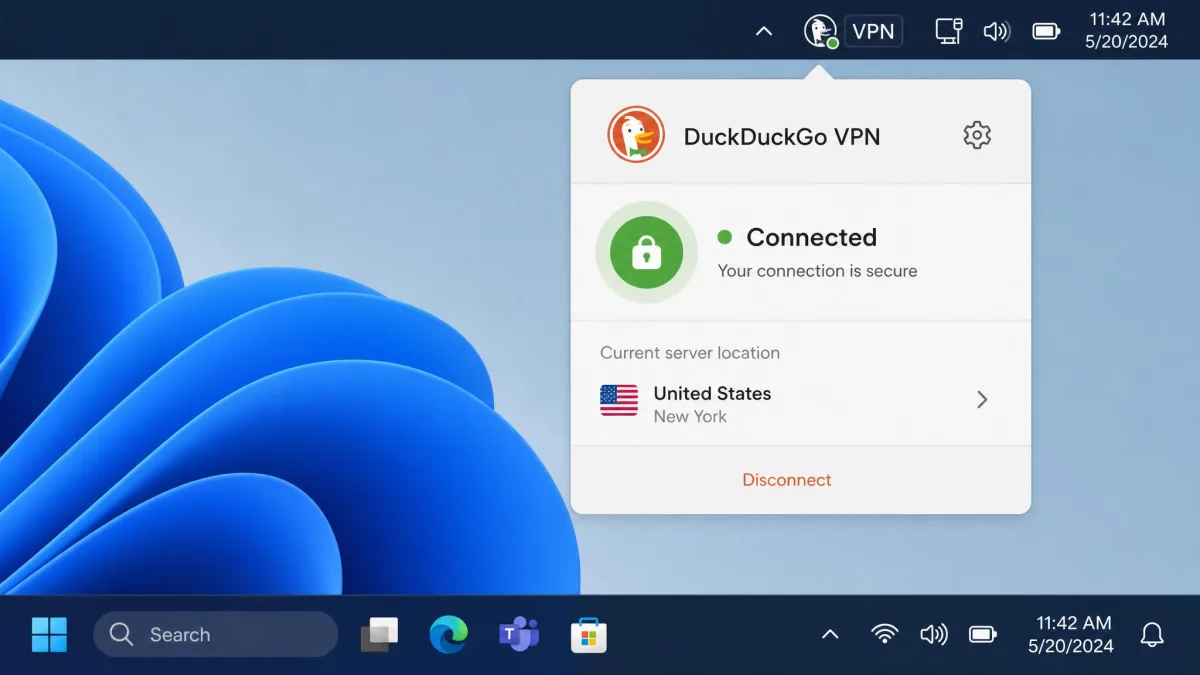Open taskbar clock showing 11:42 AM
The width and height of the screenshot is (1200, 675).
pos(1071,634)
